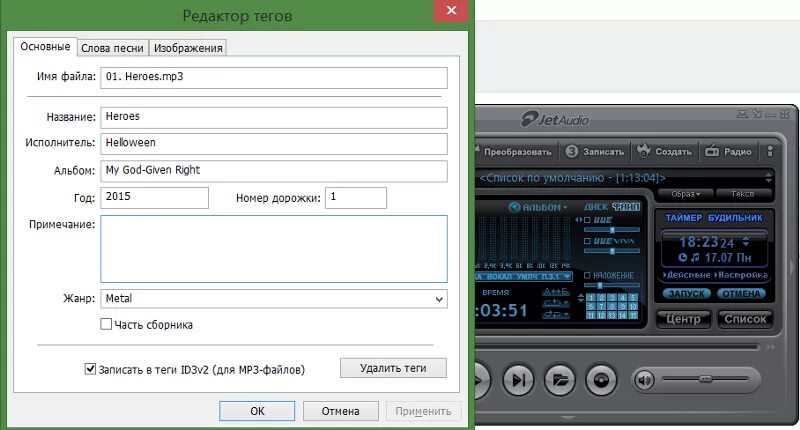Select preset number 10 in grid
Image resolution: width=800 pixels, height=430 pixels.
[633, 307]
